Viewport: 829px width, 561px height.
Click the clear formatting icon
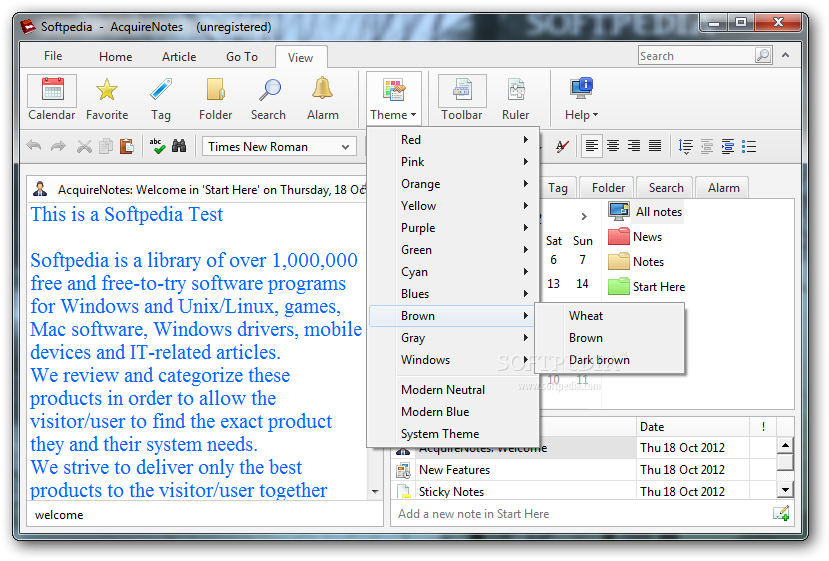click(x=562, y=146)
